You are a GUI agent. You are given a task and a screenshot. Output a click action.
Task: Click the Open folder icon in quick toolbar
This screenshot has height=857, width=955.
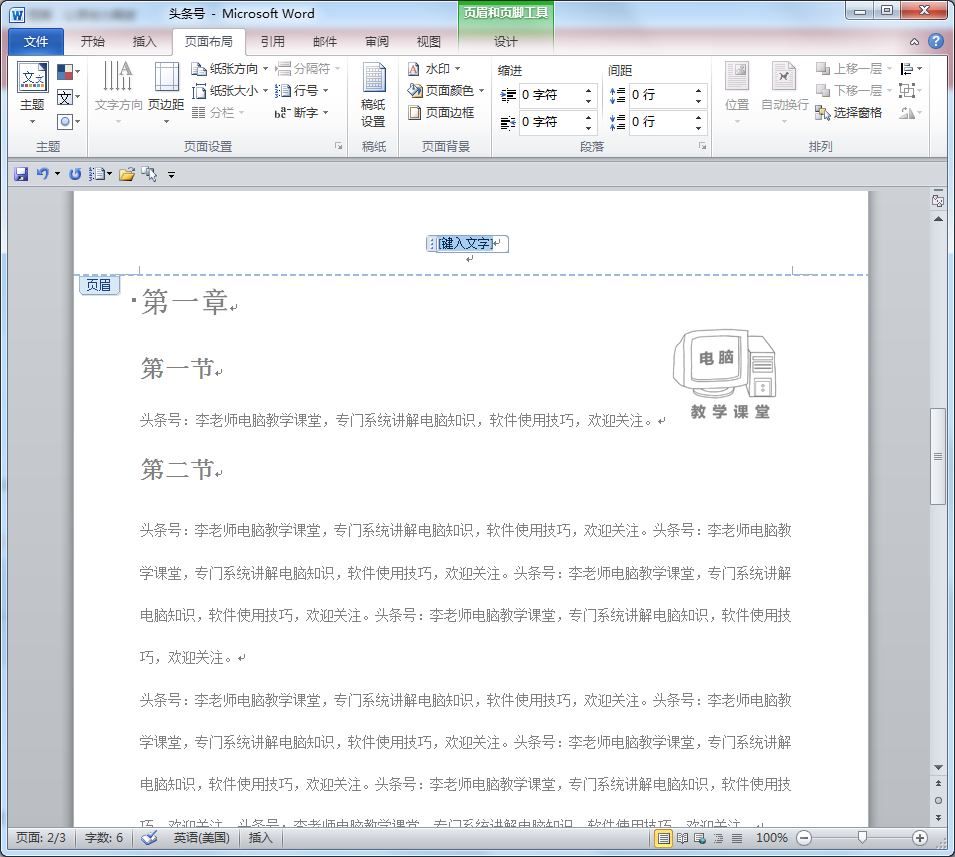[127, 174]
